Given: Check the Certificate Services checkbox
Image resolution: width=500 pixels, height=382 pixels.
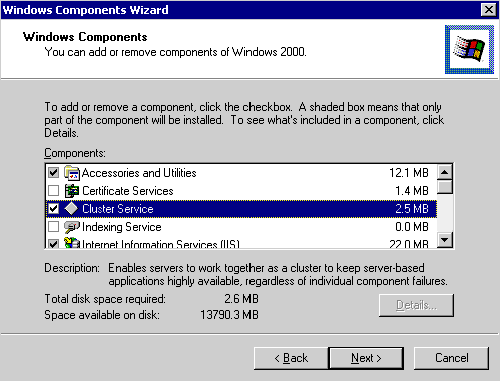Looking at the screenshot, I should click(54, 191).
